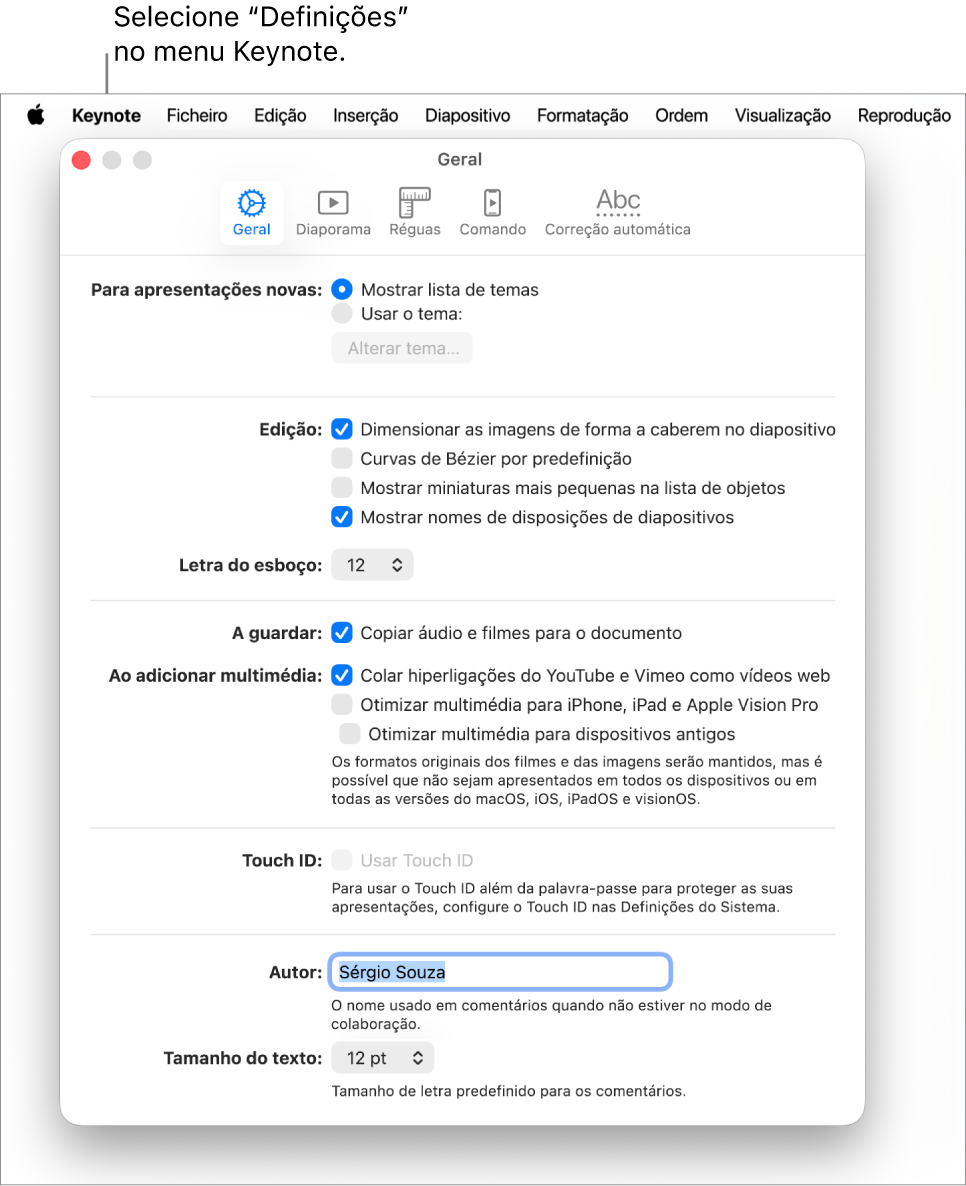Expand the Letra do esboço size dropdown
Screen dimensions: 966x1186
click(x=372, y=565)
